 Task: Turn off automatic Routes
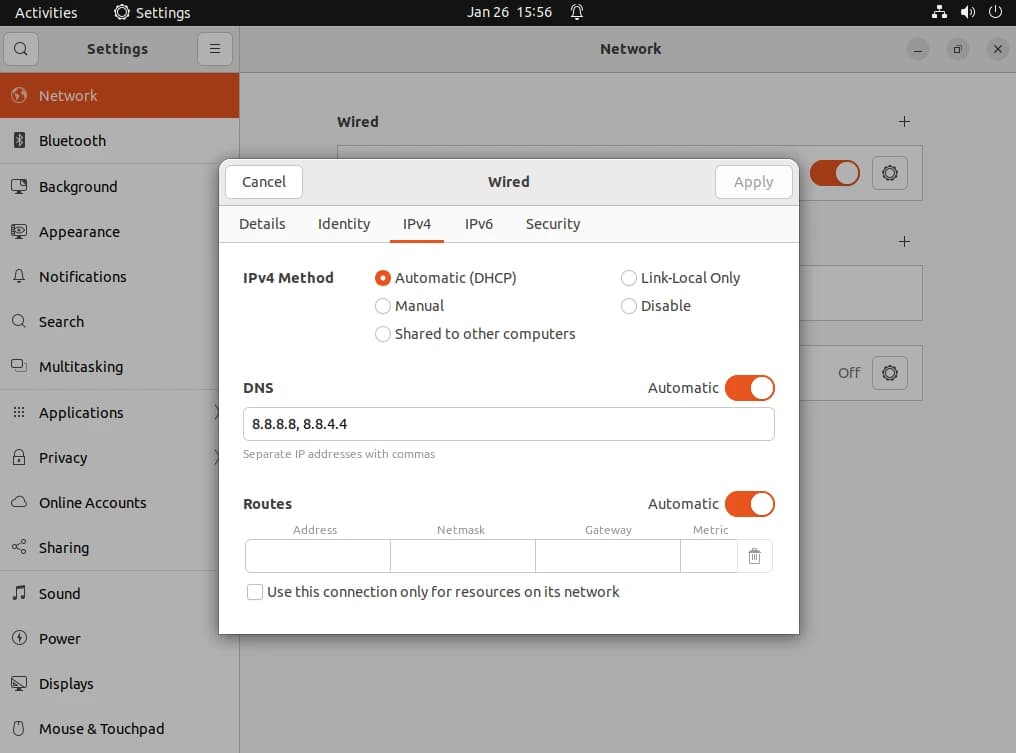pos(750,504)
